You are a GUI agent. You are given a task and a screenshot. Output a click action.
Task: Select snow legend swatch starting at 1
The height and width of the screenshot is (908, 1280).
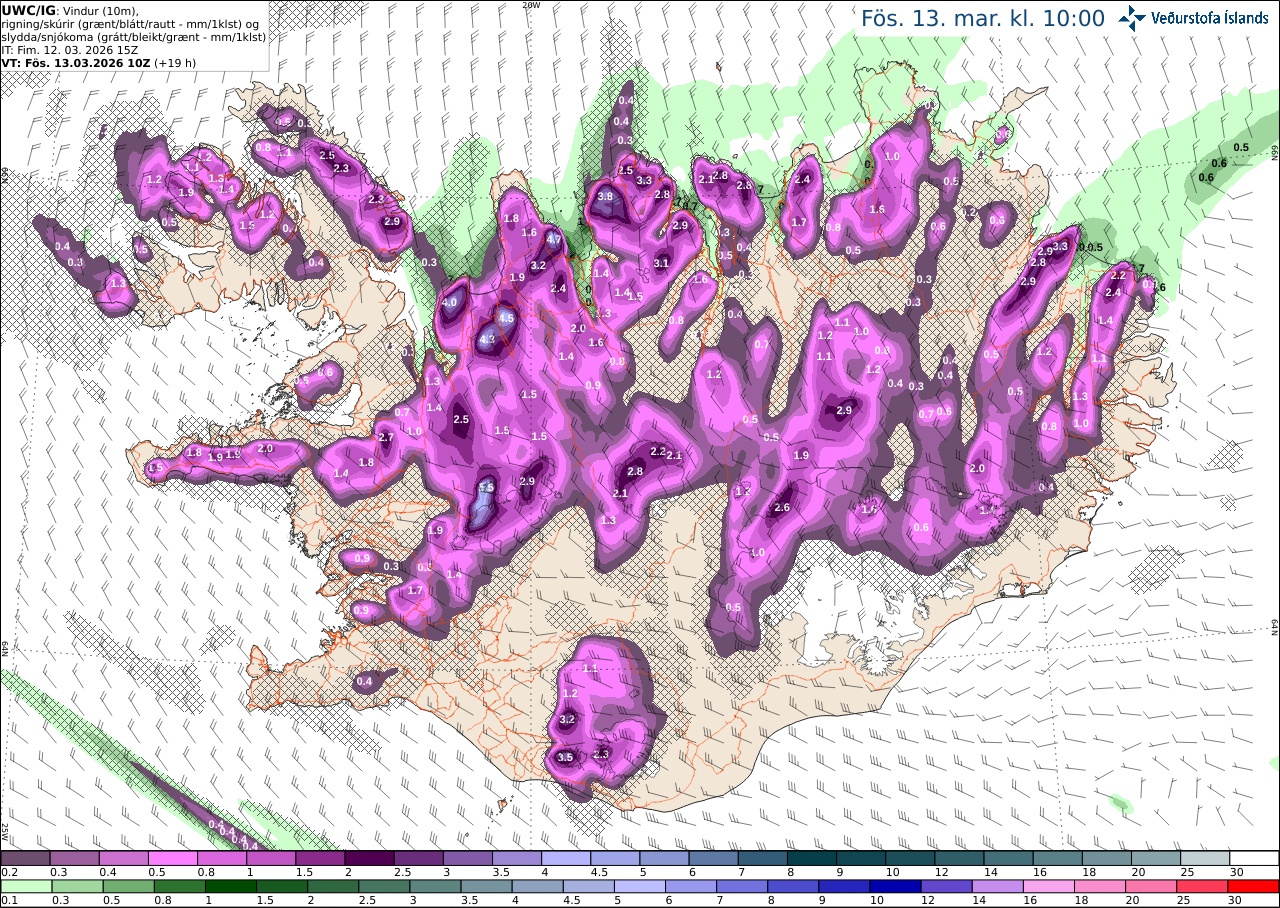[x=270, y=858]
